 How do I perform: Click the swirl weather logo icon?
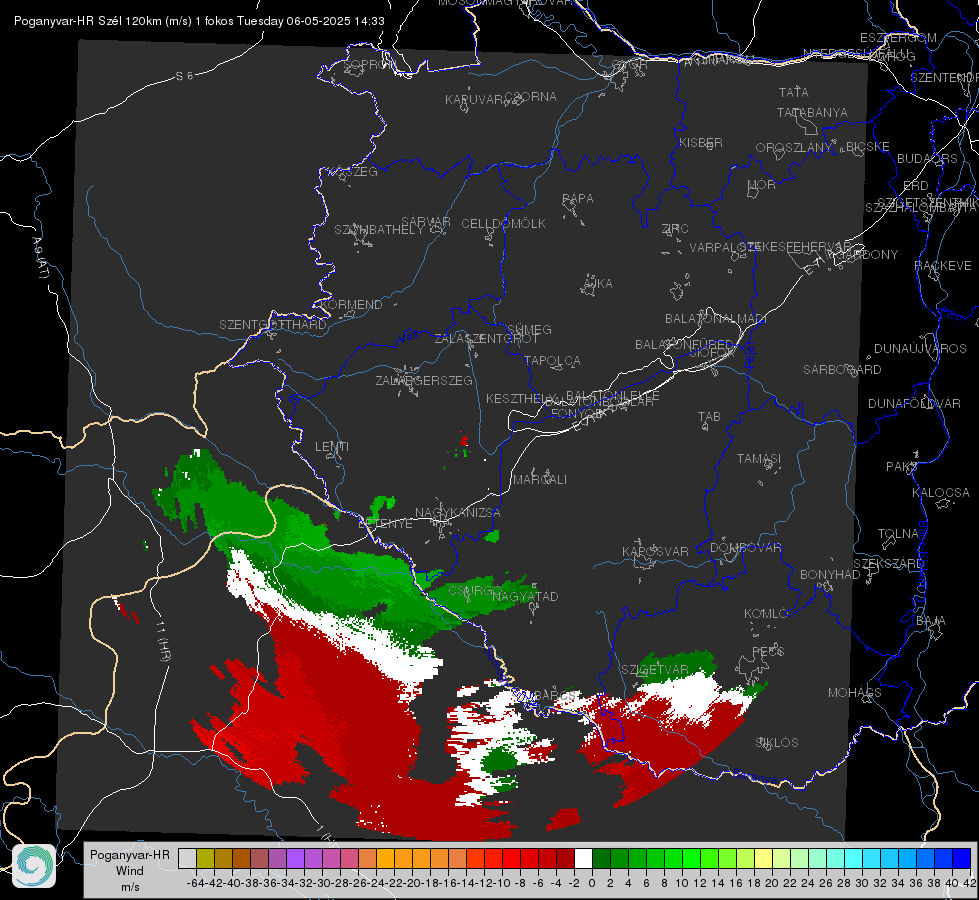[34, 866]
